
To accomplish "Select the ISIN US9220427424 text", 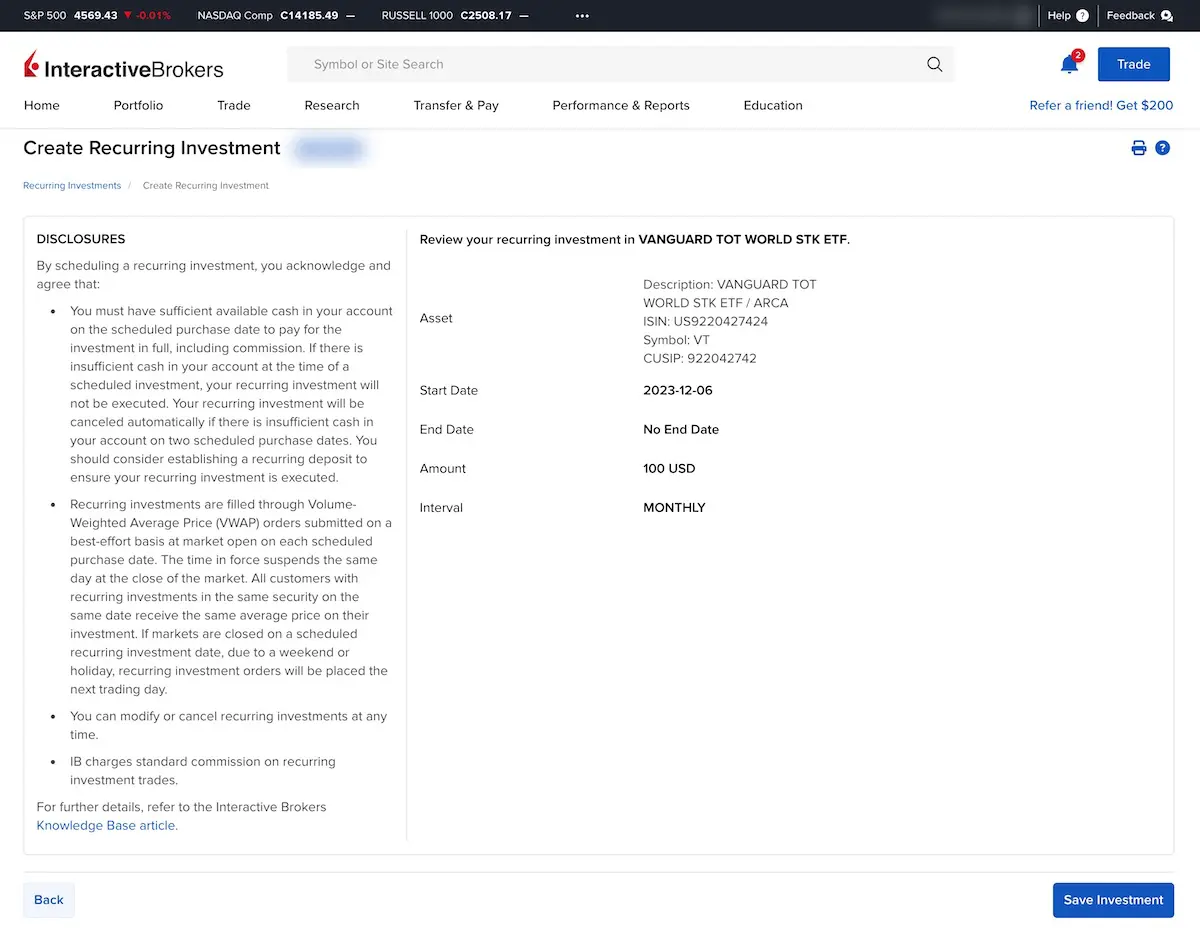I will click(706, 322).
